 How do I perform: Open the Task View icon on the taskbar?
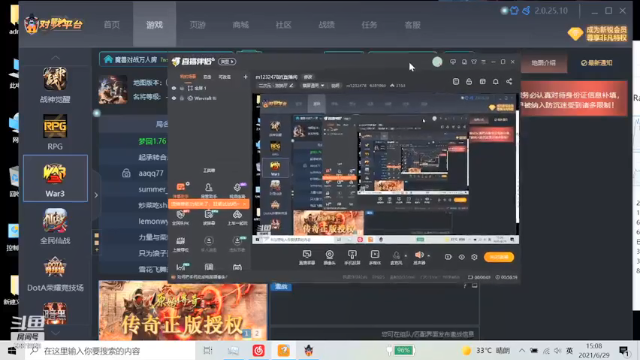click(208, 351)
